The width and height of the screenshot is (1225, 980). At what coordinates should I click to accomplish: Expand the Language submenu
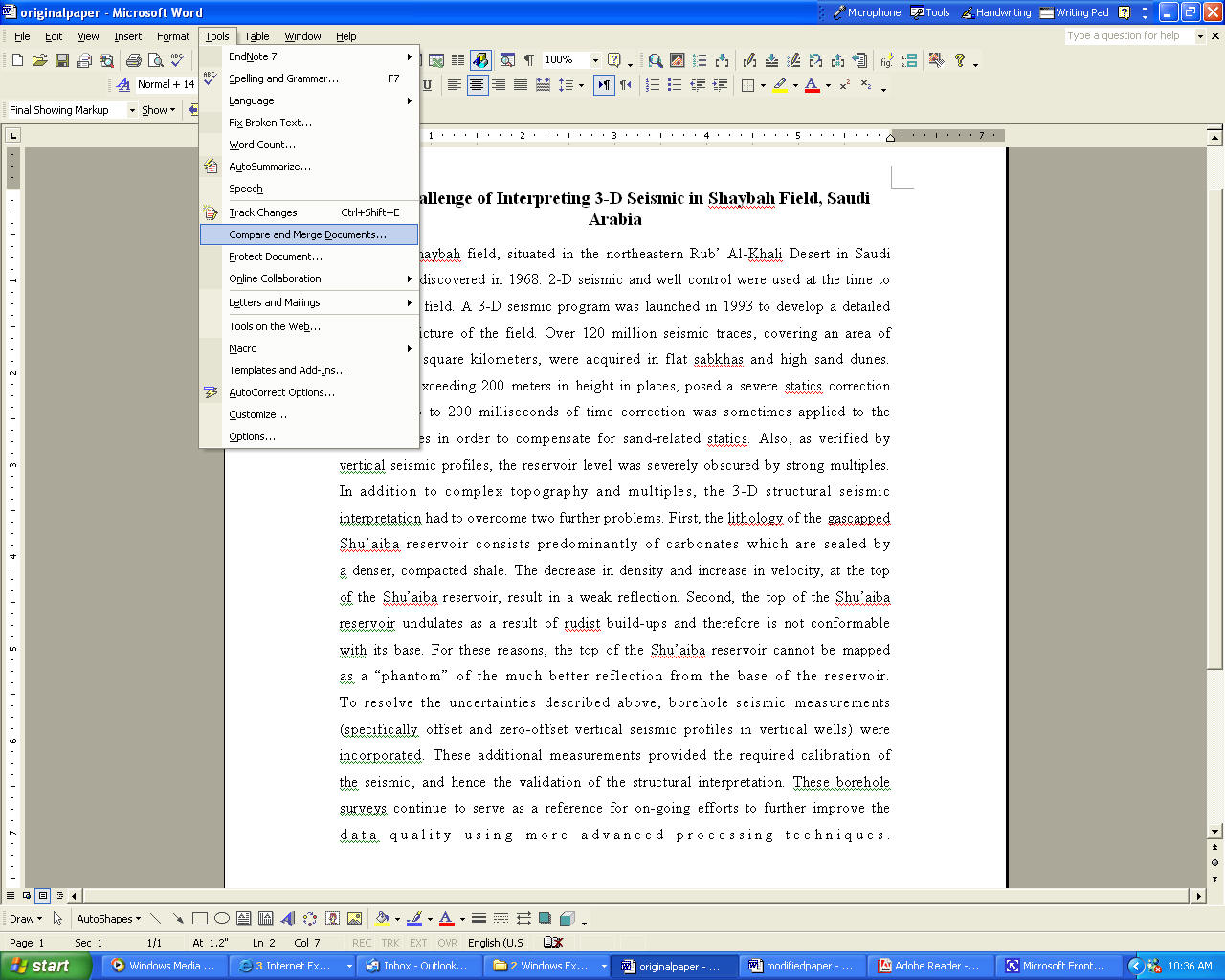click(309, 100)
